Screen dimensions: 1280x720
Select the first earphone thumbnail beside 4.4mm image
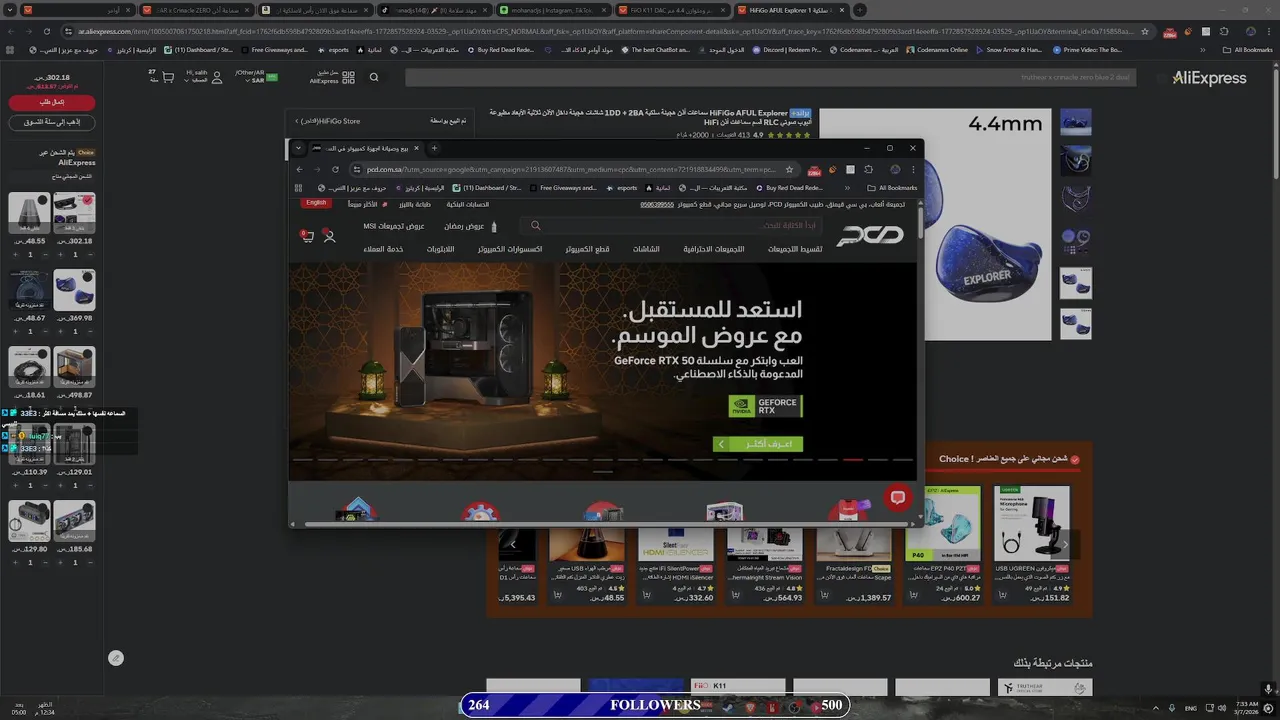pyautogui.click(x=1076, y=122)
